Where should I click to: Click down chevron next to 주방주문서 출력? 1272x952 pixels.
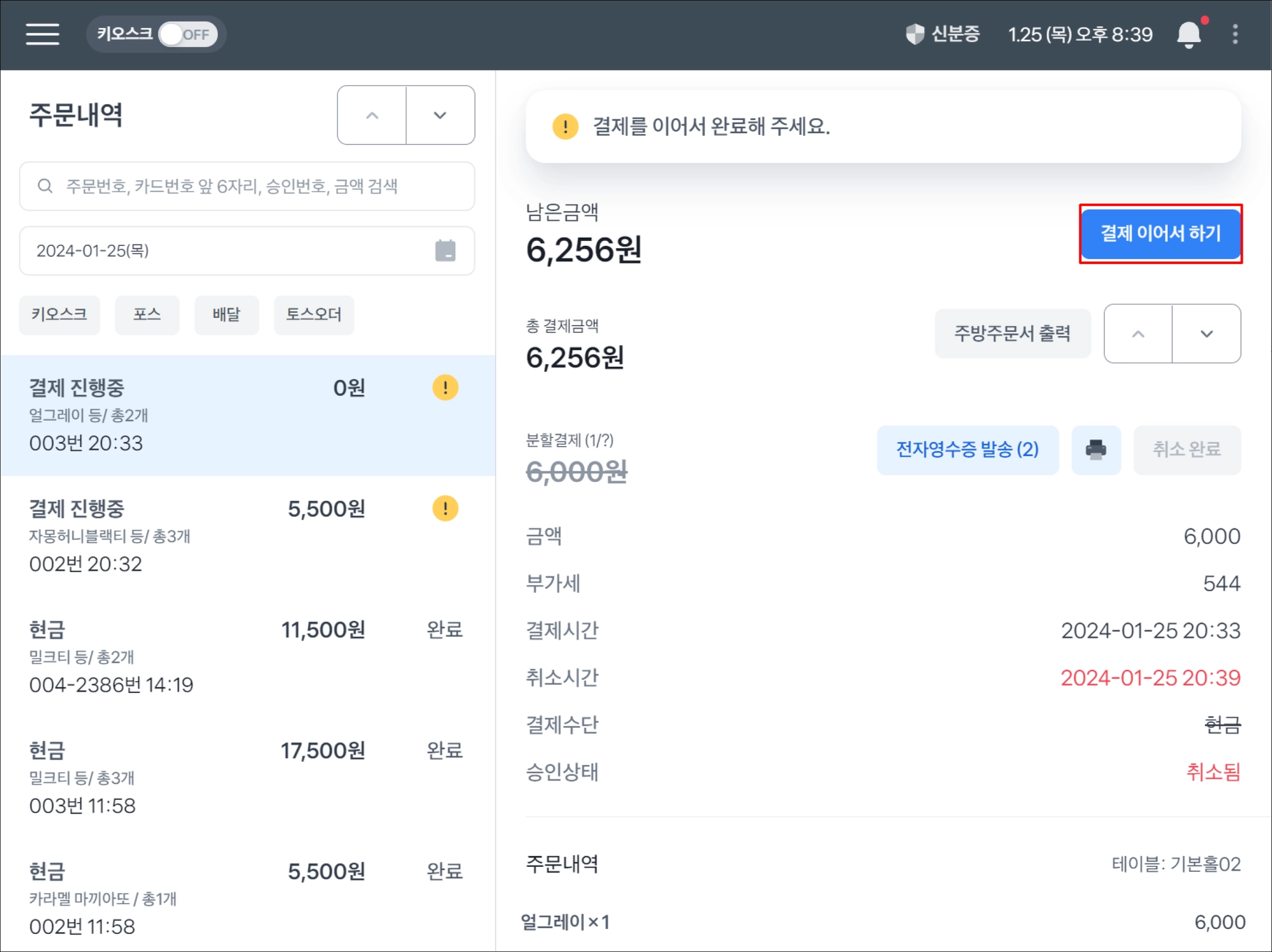pos(1206,334)
